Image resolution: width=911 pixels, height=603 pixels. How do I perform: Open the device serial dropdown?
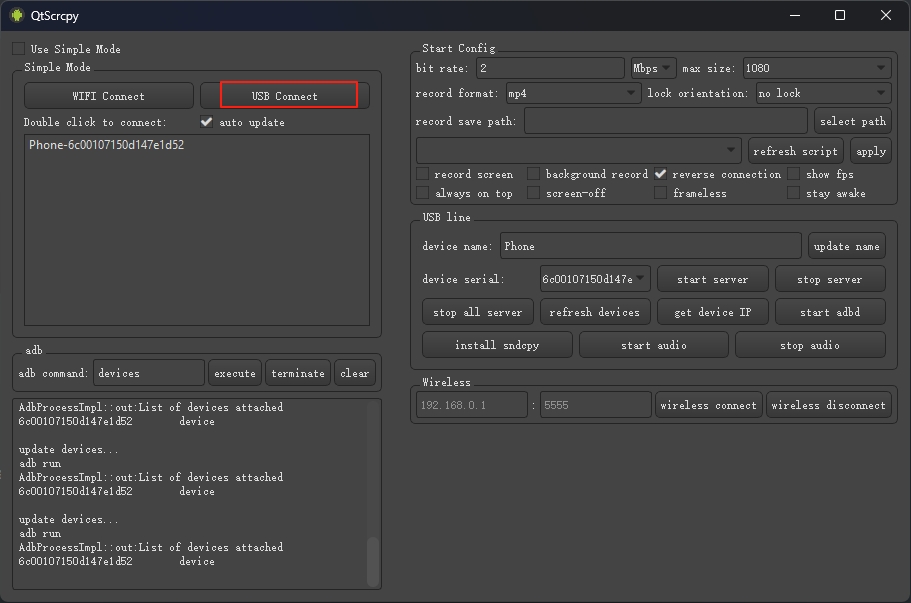595,280
